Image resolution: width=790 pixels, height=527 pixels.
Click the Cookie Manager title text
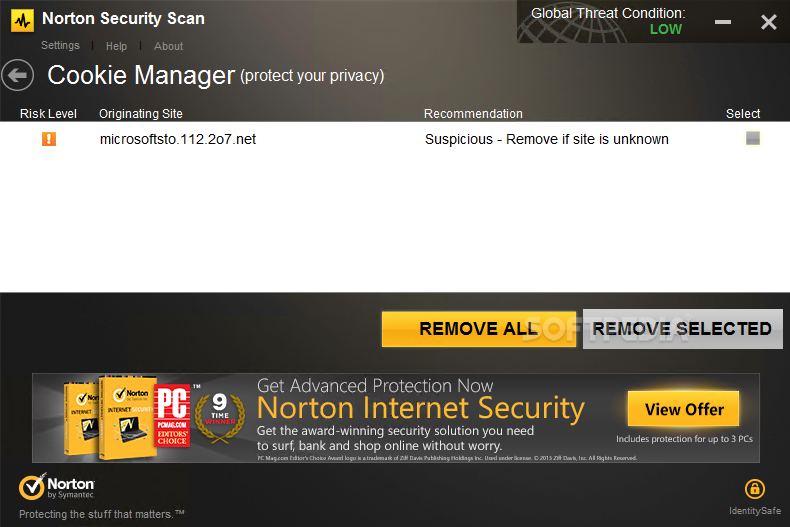click(141, 75)
